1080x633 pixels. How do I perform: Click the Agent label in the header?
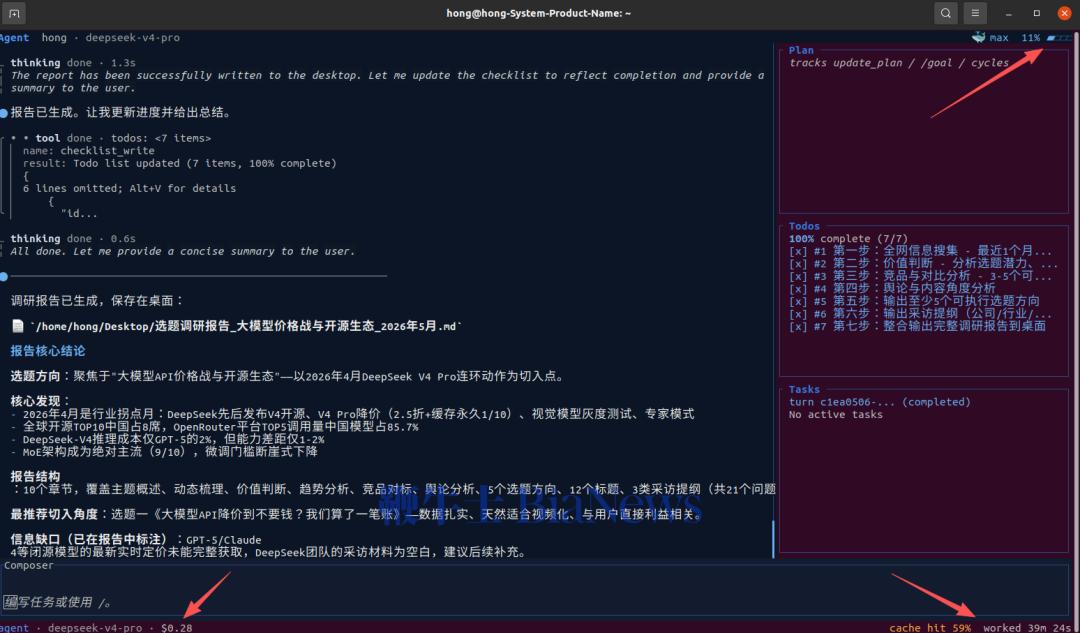click(x=14, y=38)
